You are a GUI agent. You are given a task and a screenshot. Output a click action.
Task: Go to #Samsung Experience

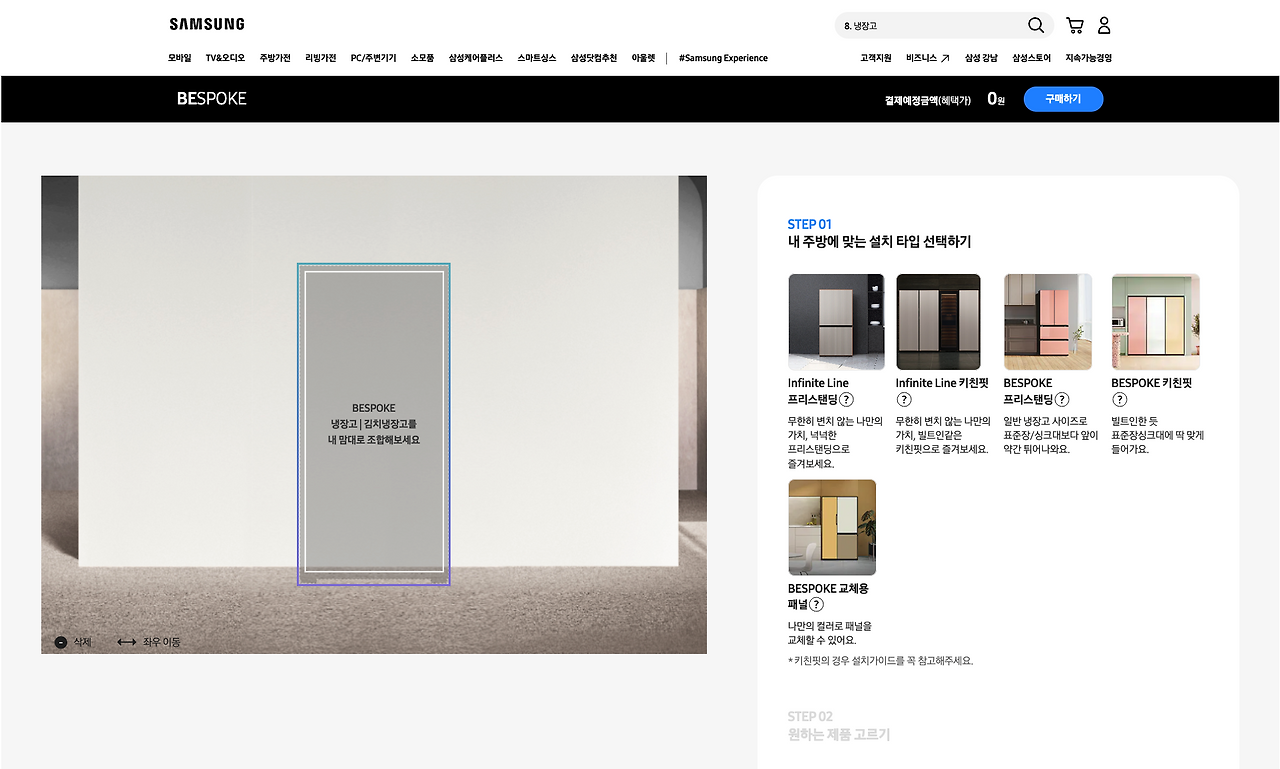[x=723, y=58]
